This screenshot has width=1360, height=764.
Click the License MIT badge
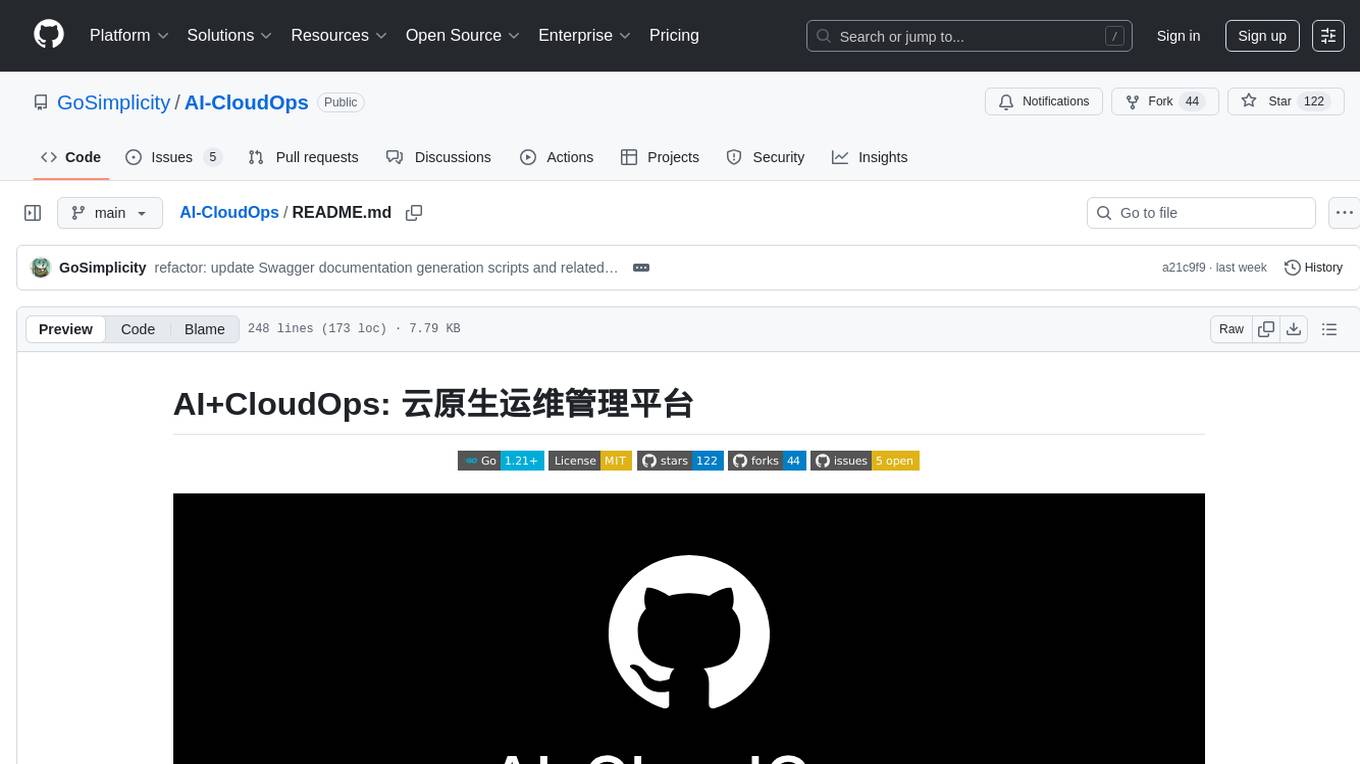pos(590,461)
